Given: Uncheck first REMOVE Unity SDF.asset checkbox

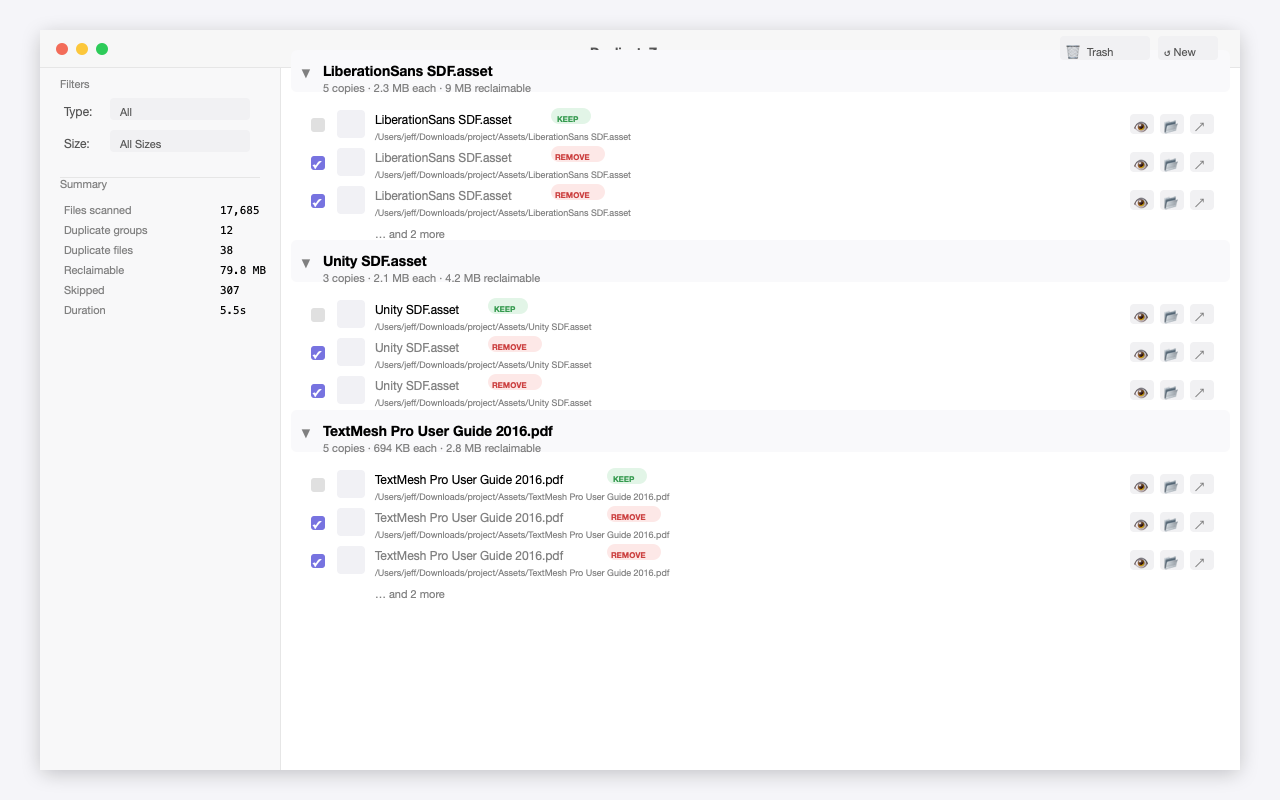Looking at the screenshot, I should (x=318, y=353).
